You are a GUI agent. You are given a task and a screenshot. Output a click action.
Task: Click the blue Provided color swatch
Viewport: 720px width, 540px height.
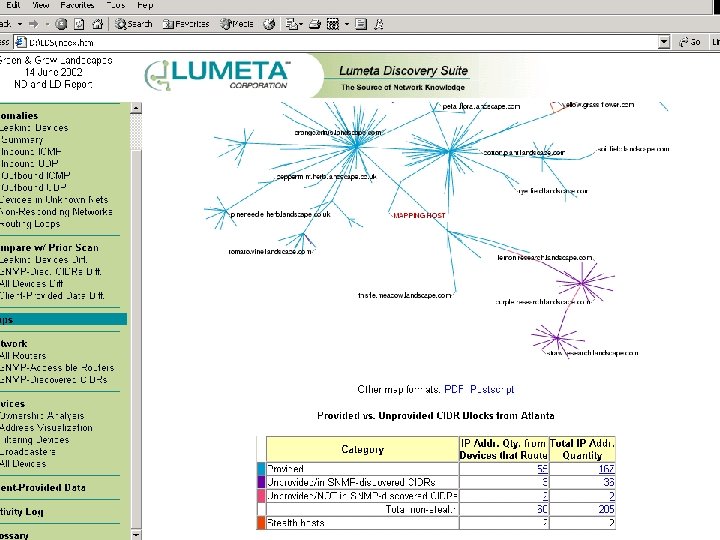(261, 469)
